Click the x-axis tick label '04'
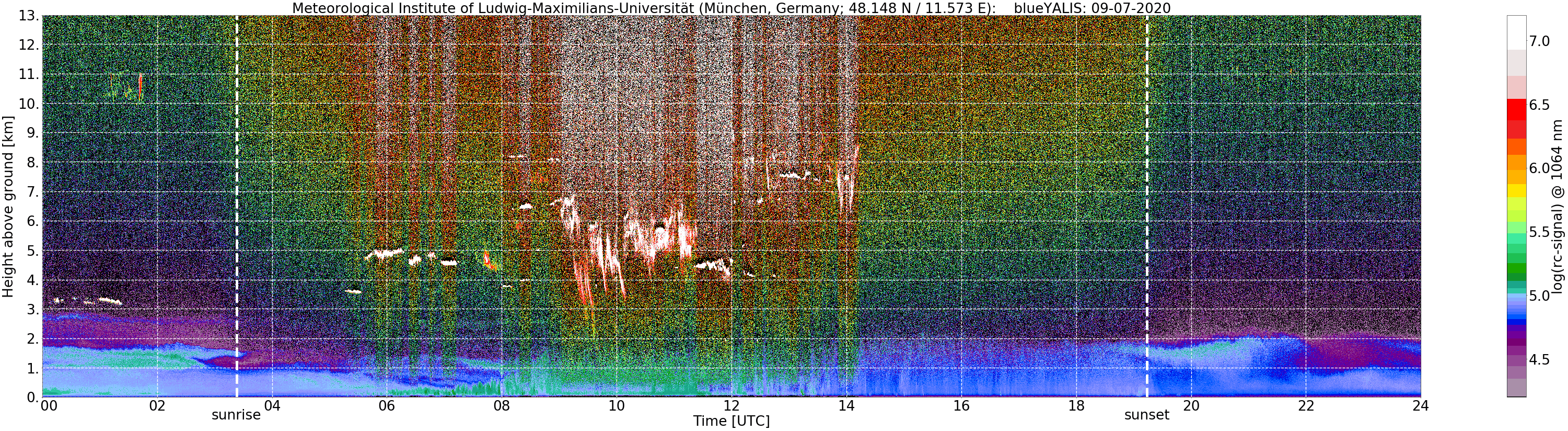The height and width of the screenshot is (431, 1568). pyautogui.click(x=272, y=406)
